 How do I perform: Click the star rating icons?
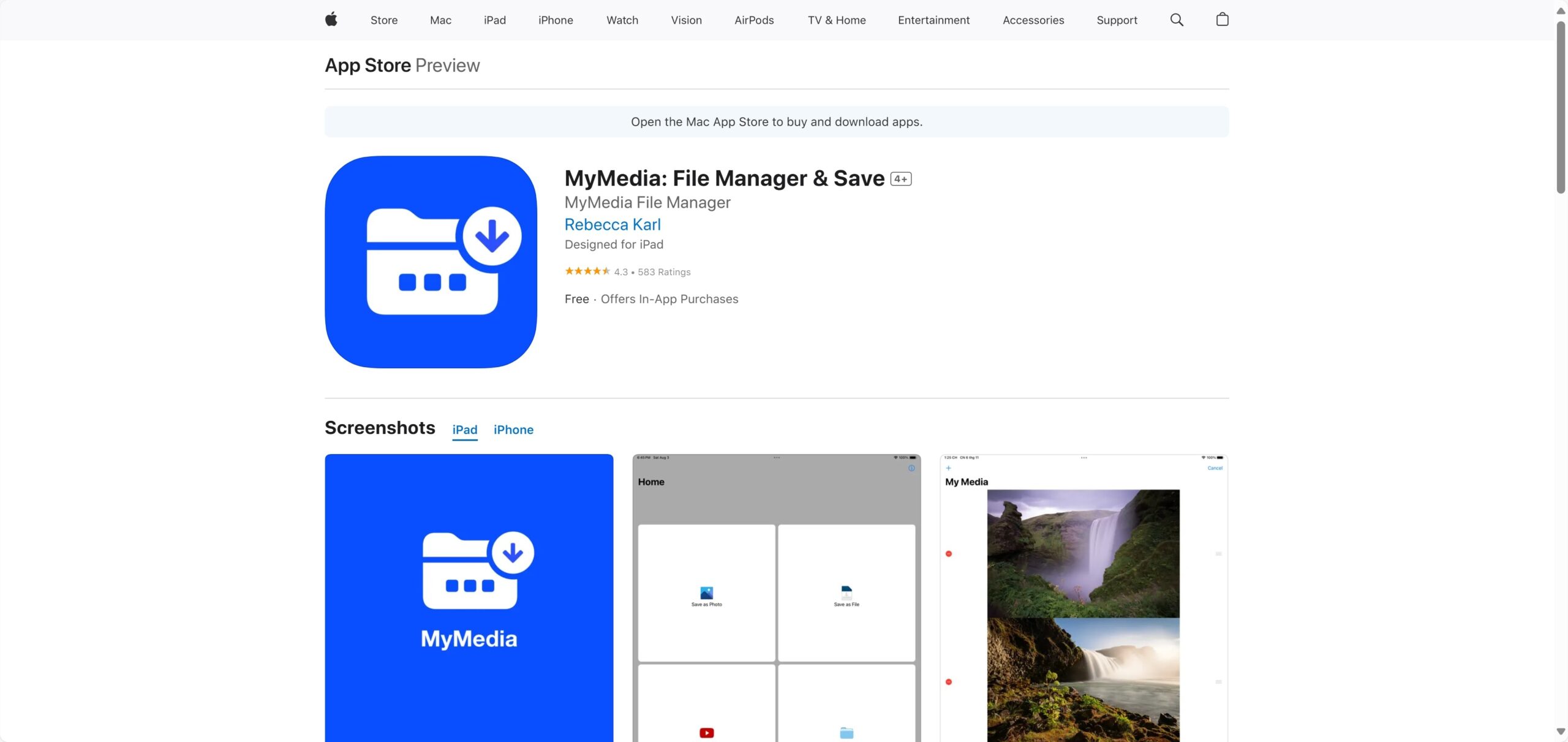587,271
